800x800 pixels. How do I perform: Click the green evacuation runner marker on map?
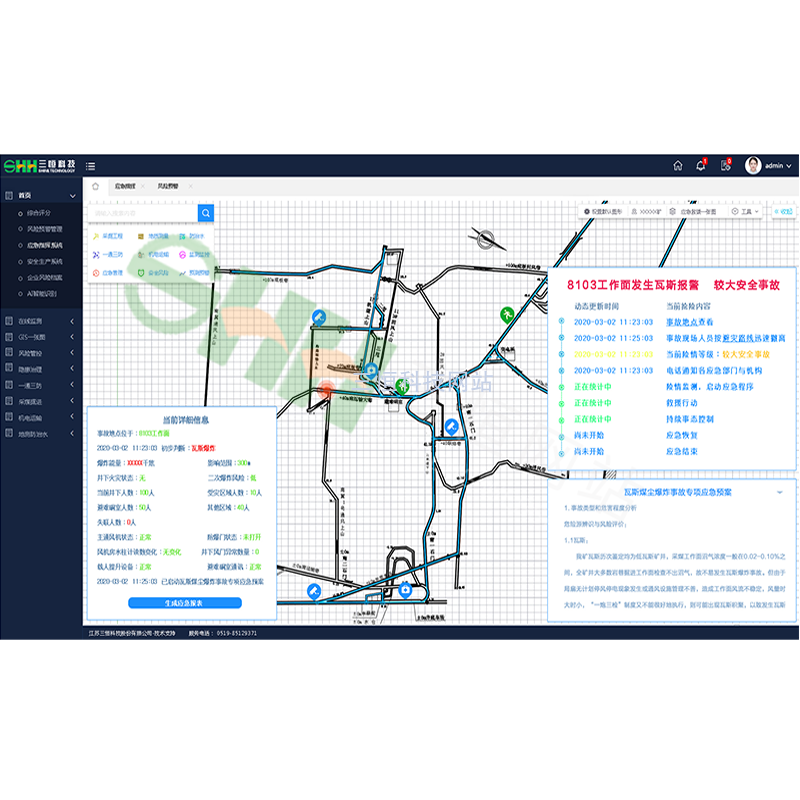click(507, 315)
